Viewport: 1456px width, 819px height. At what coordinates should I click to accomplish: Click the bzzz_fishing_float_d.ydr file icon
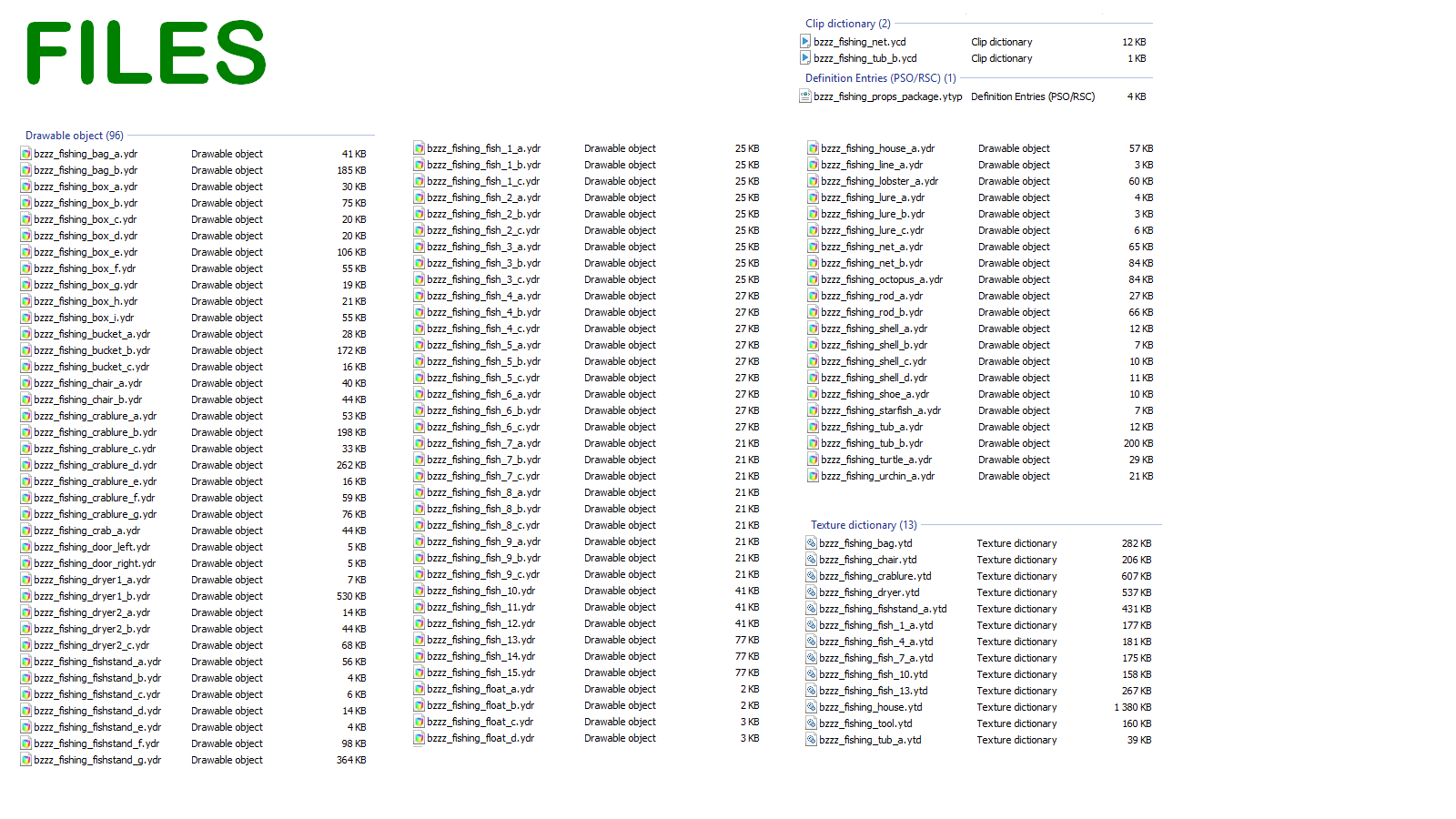(419, 738)
